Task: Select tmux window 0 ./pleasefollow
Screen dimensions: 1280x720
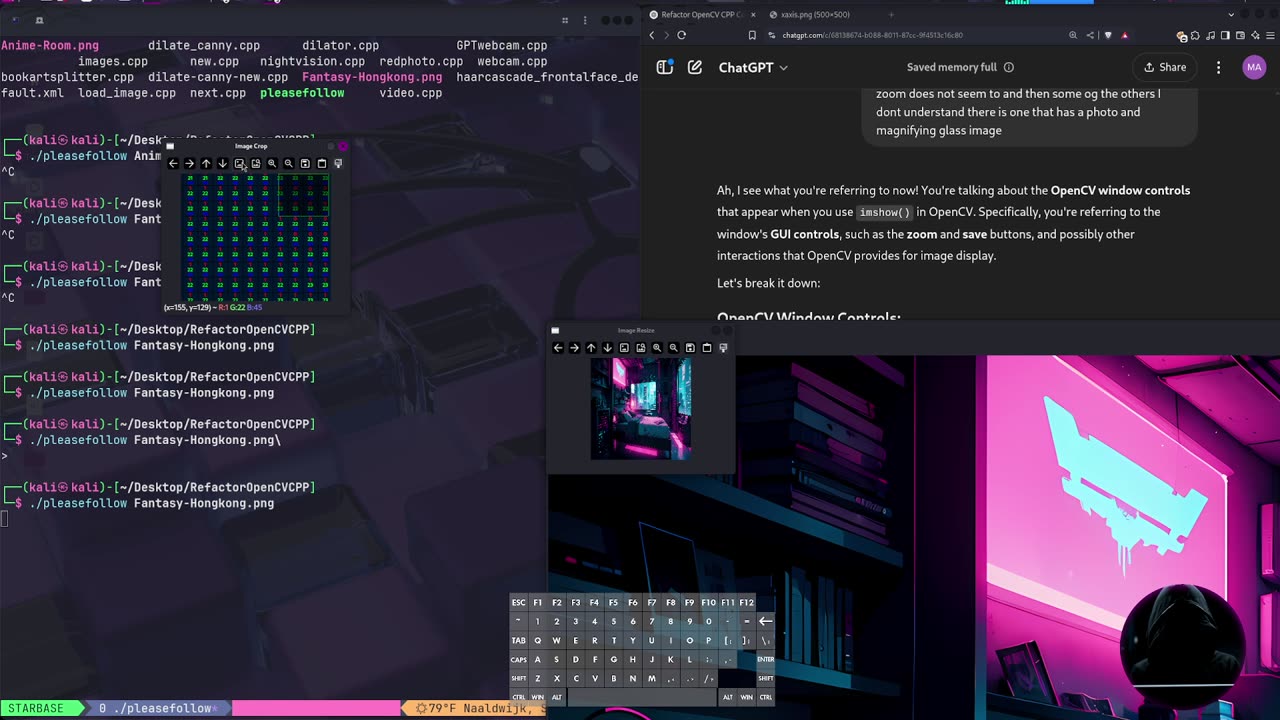Action: click(x=157, y=708)
